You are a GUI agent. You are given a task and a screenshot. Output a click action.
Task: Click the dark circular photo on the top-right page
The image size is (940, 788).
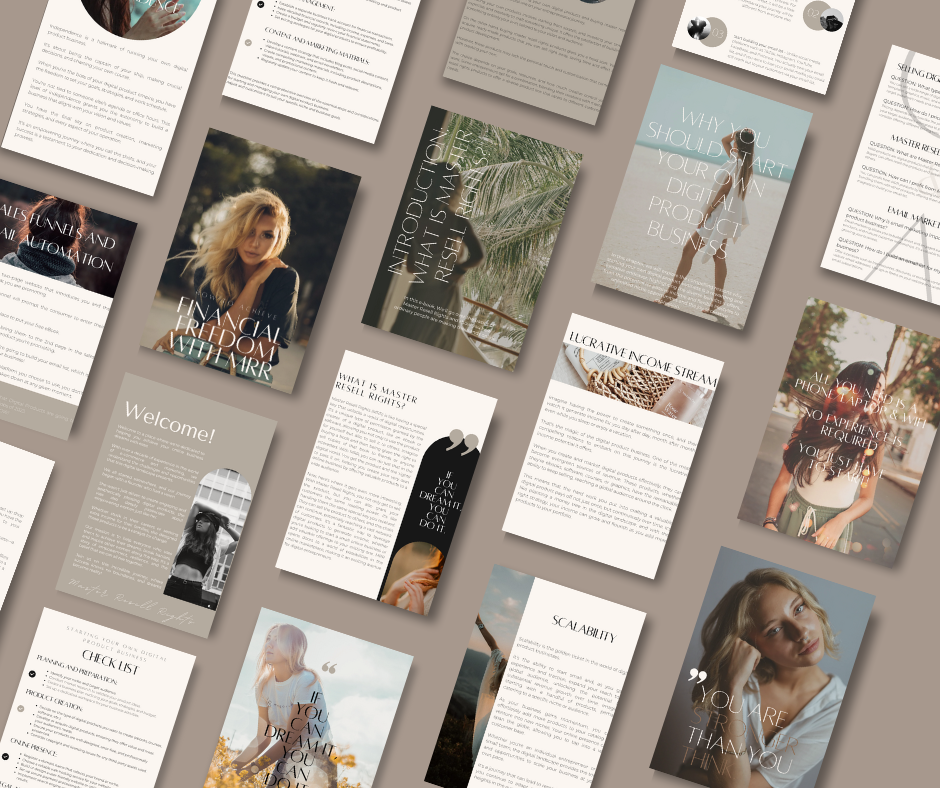click(831, 19)
